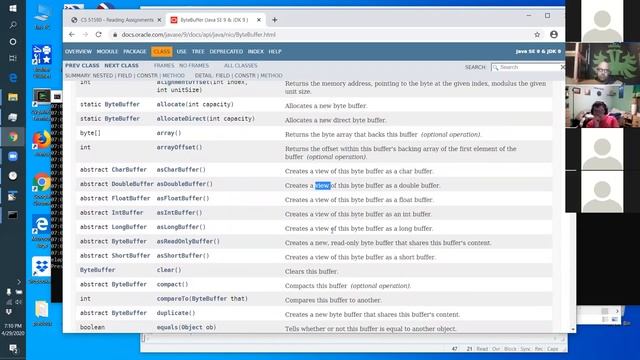Screen dimensions: 640x360
Task: Open USE in Javadoc navbar
Action: [x=182, y=51]
